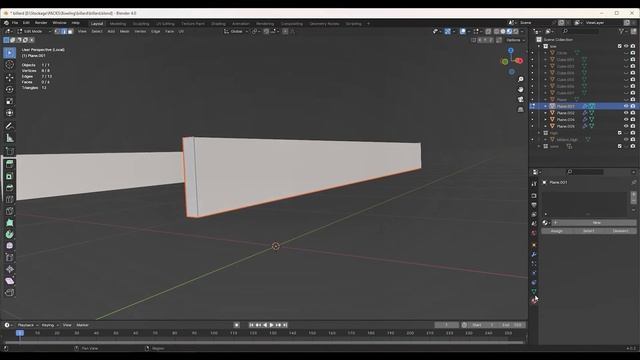Expand Plane.004 in the outliner
This screenshot has height=360, width=640.
545,120
